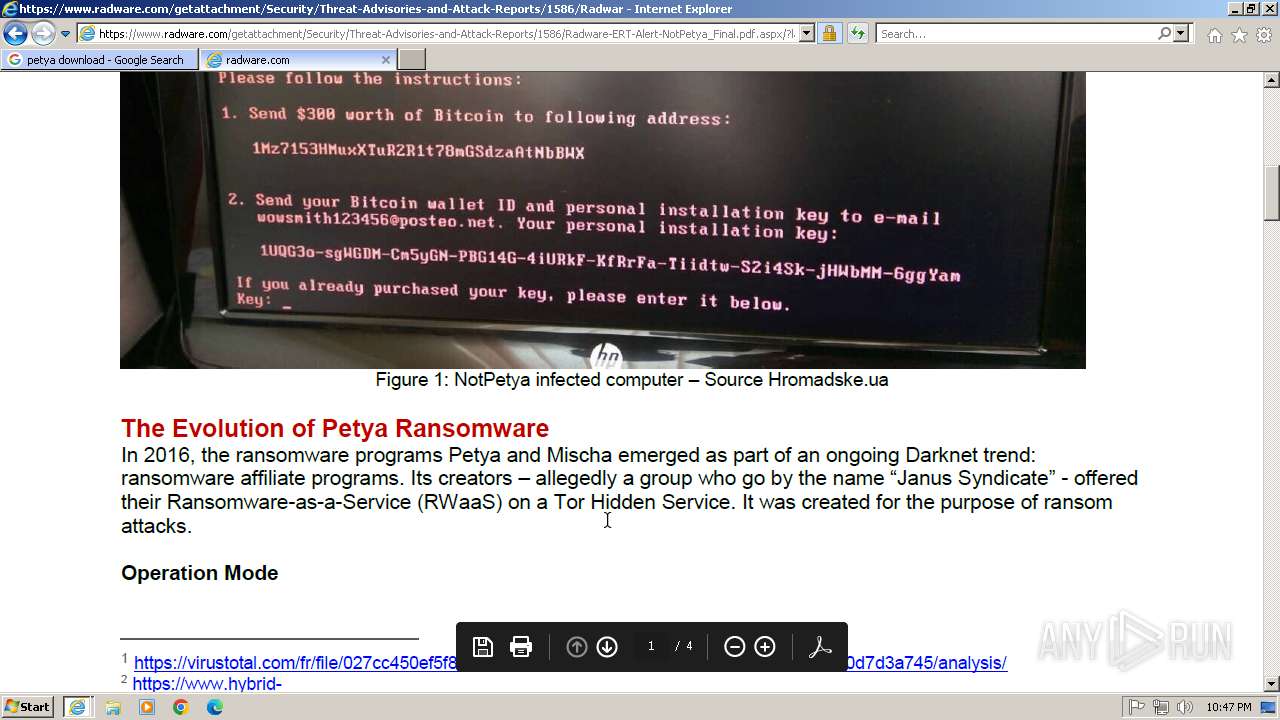Click into the browser Search box
The width and height of the screenshot is (1280, 720).
pos(1016,34)
